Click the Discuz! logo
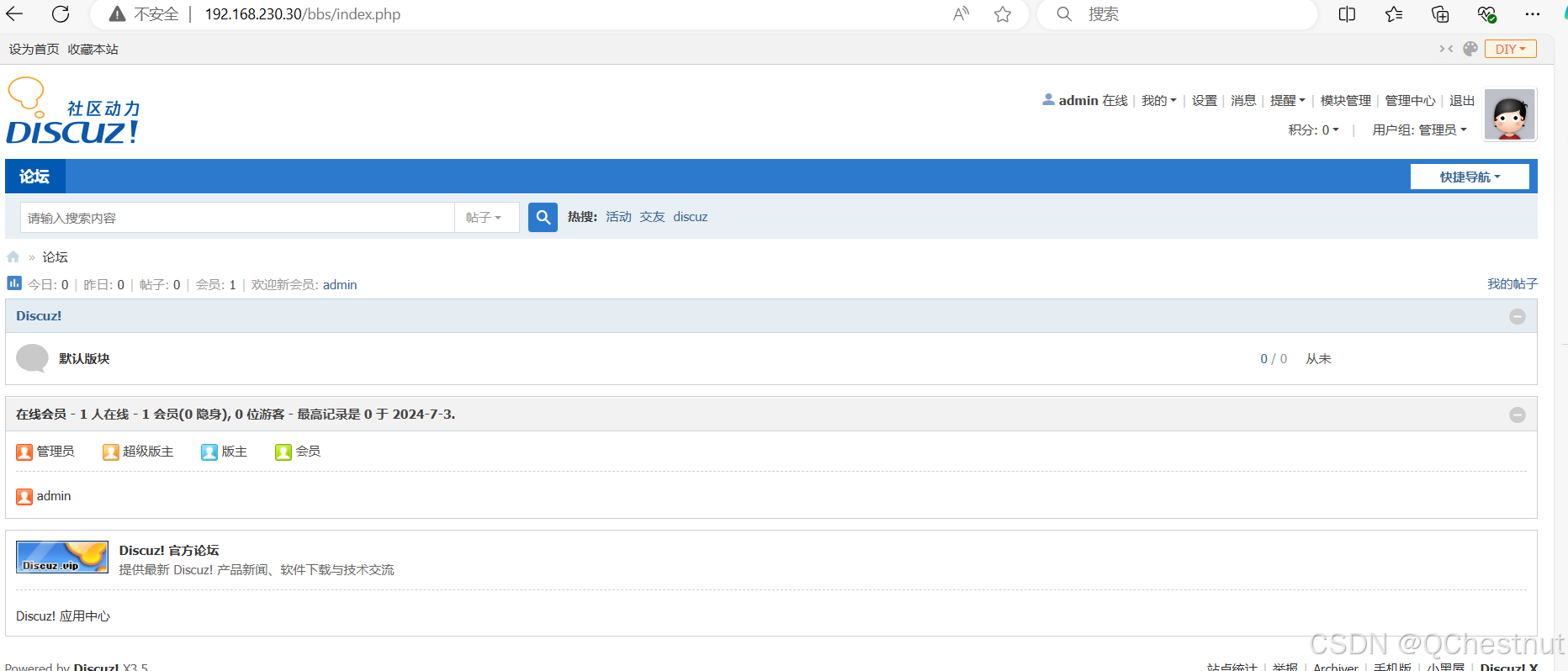This screenshot has height=671, width=1568. click(x=73, y=111)
